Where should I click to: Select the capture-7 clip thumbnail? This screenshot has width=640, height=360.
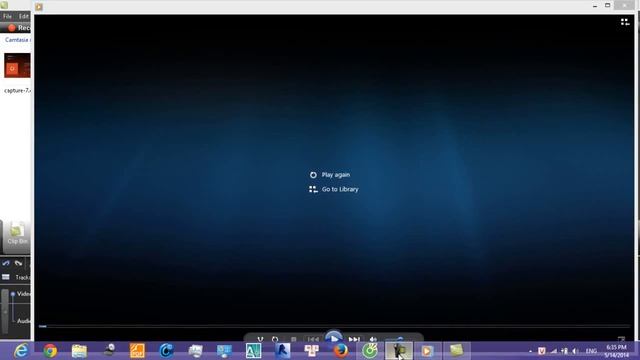(x=17, y=65)
